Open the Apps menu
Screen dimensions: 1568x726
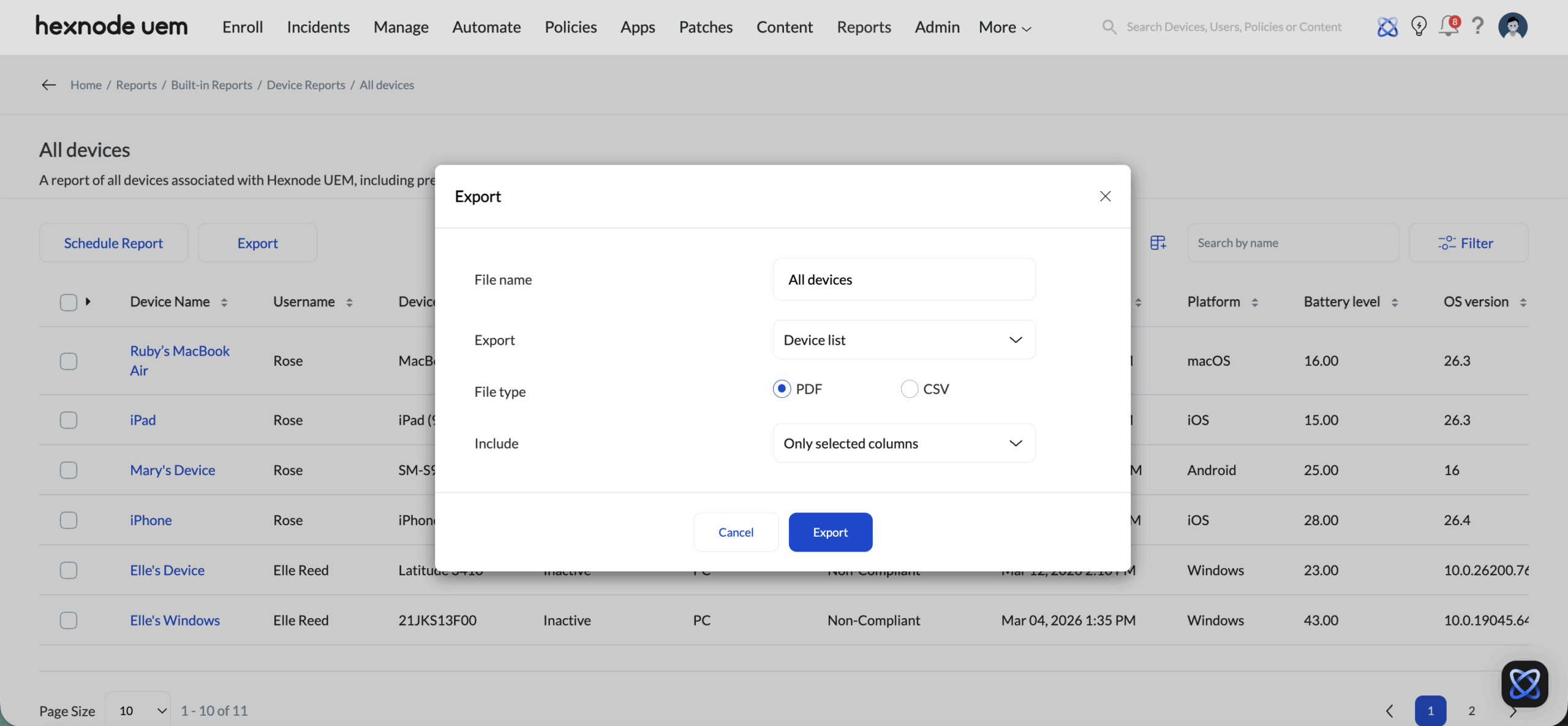pos(638,27)
